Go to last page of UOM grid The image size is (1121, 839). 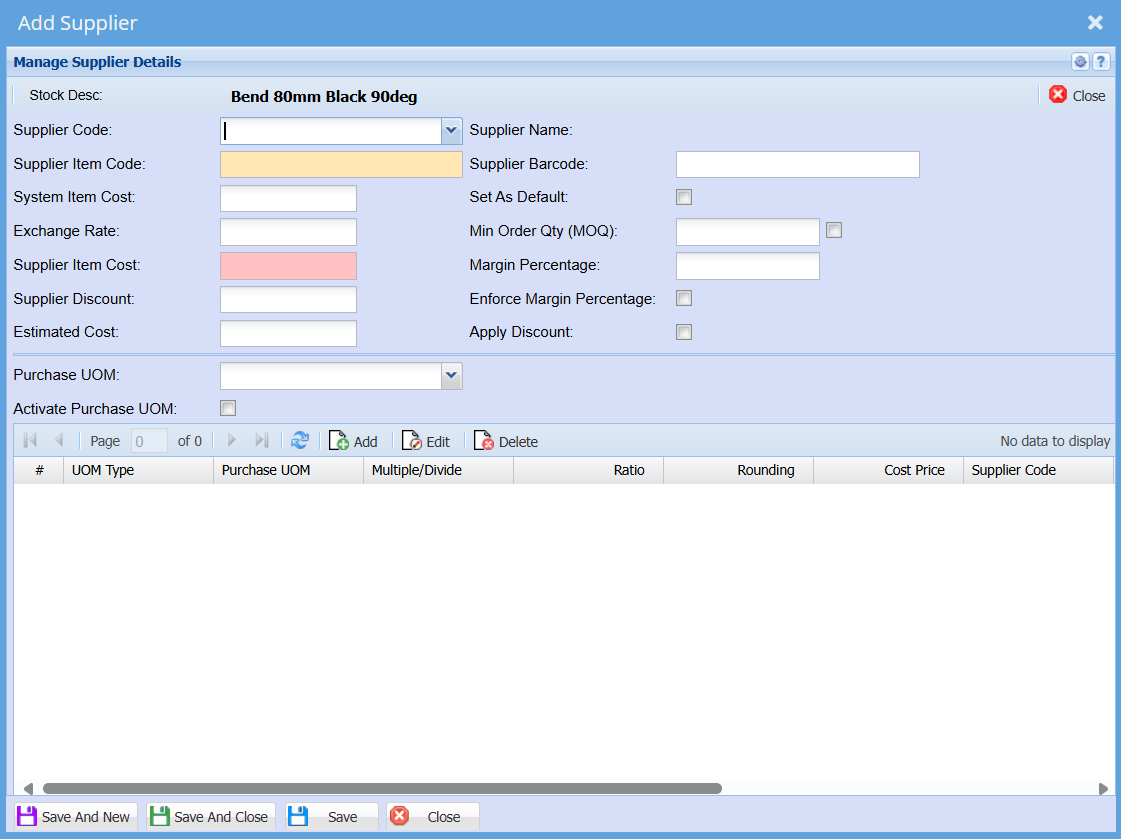tap(262, 440)
